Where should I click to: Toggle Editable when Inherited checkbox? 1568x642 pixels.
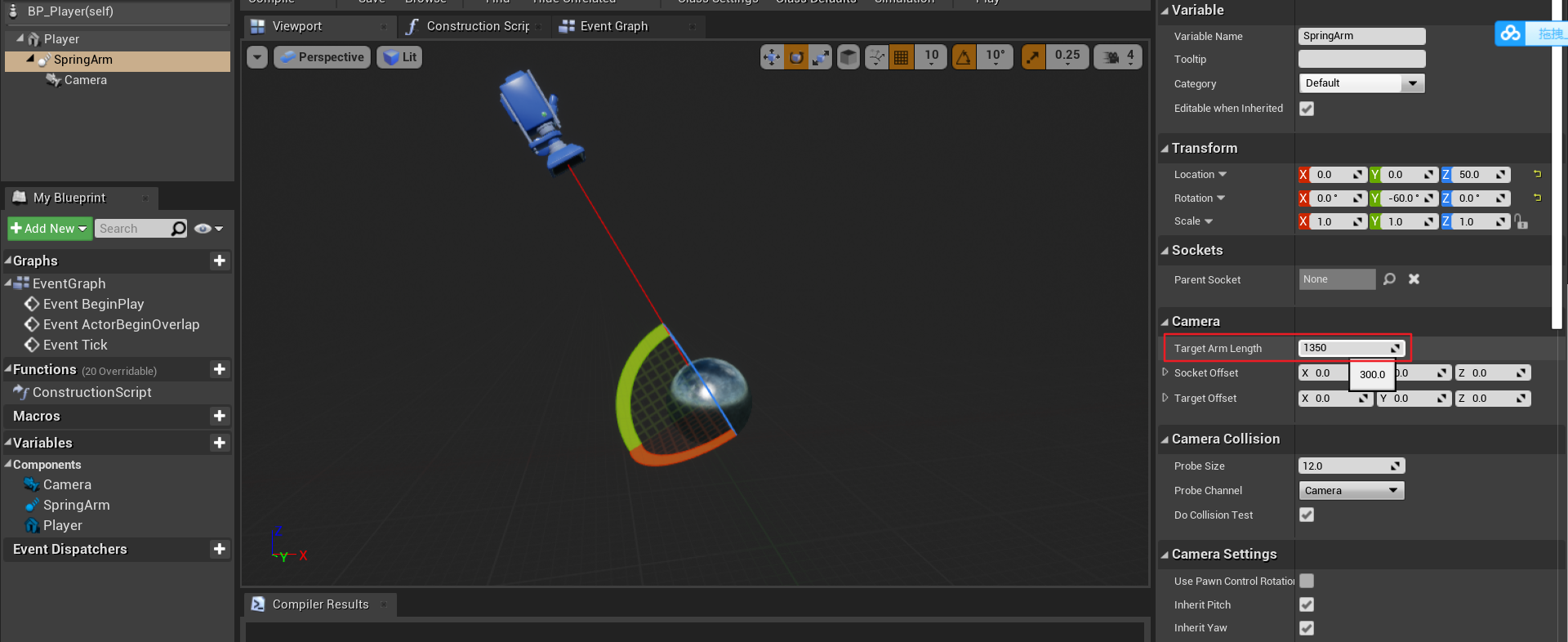1307,109
